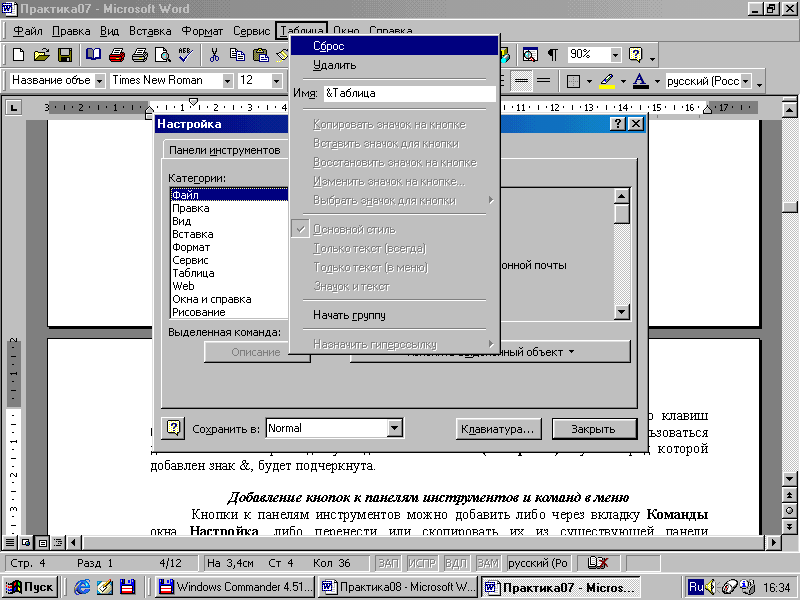Click the open book icon in the toolbar
This screenshot has width=800, height=600.
93,55
